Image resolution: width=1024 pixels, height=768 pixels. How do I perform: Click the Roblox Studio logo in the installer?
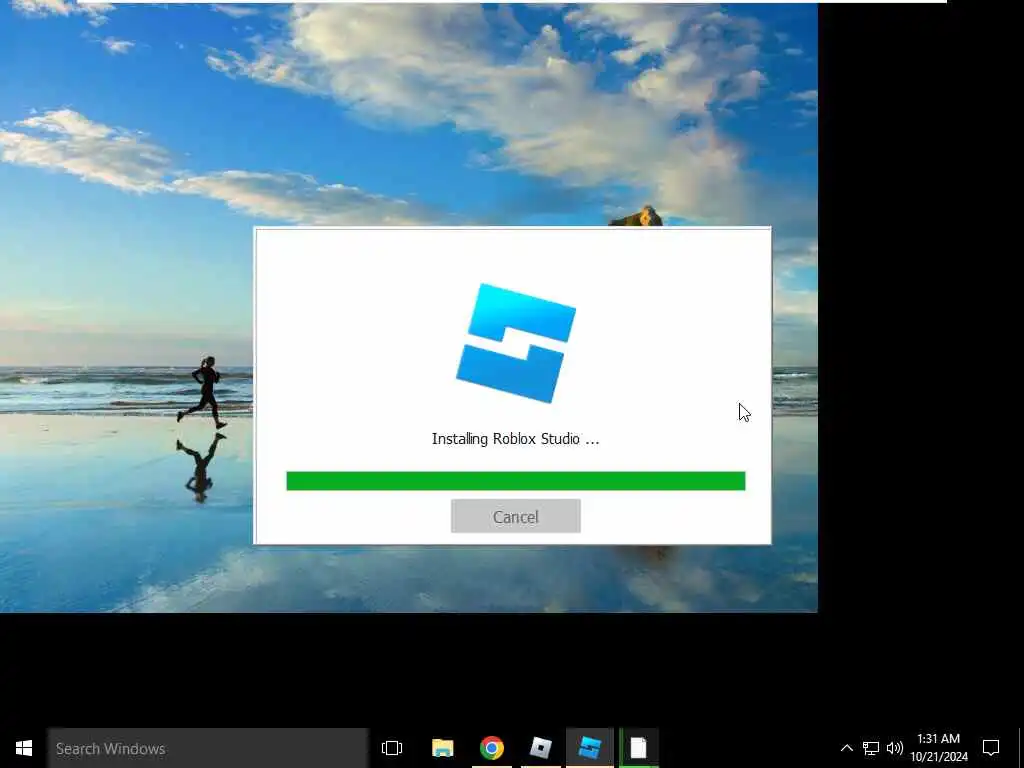pos(516,343)
